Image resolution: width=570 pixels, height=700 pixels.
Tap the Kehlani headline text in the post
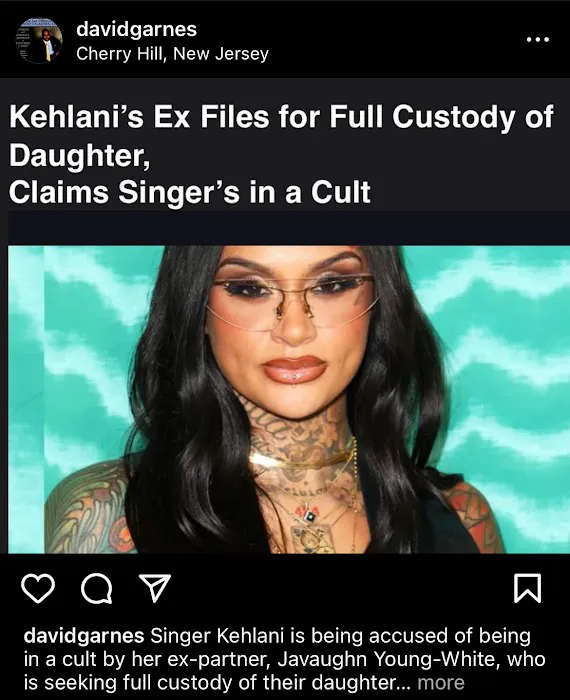tap(281, 154)
